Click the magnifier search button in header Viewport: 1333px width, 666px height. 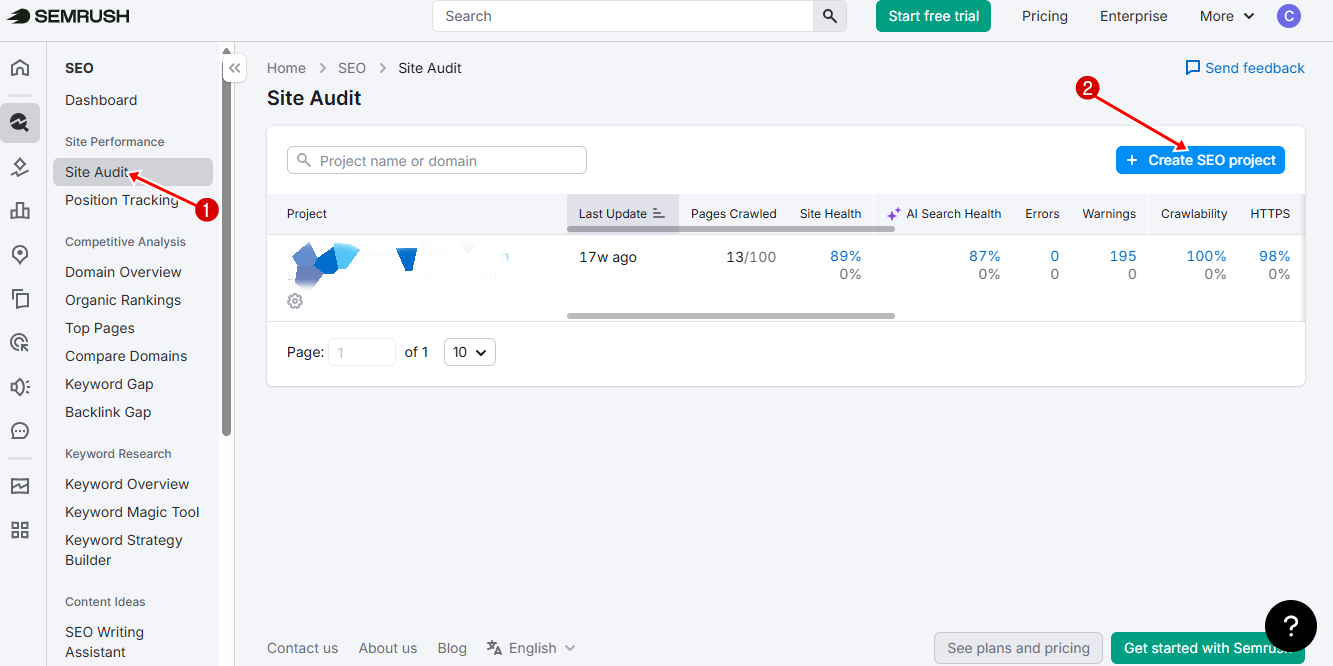(x=830, y=16)
